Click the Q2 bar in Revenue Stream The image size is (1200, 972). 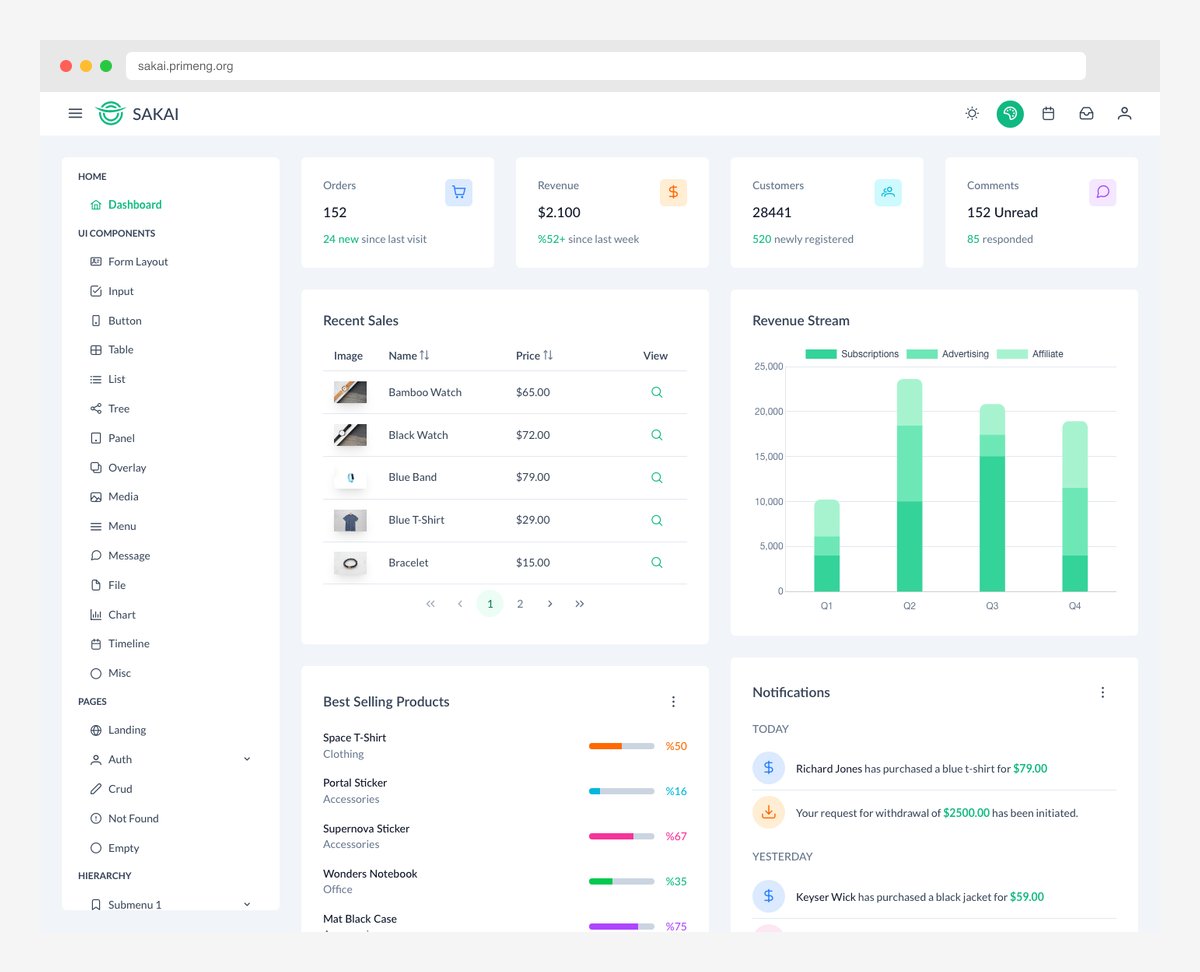[x=909, y=485]
